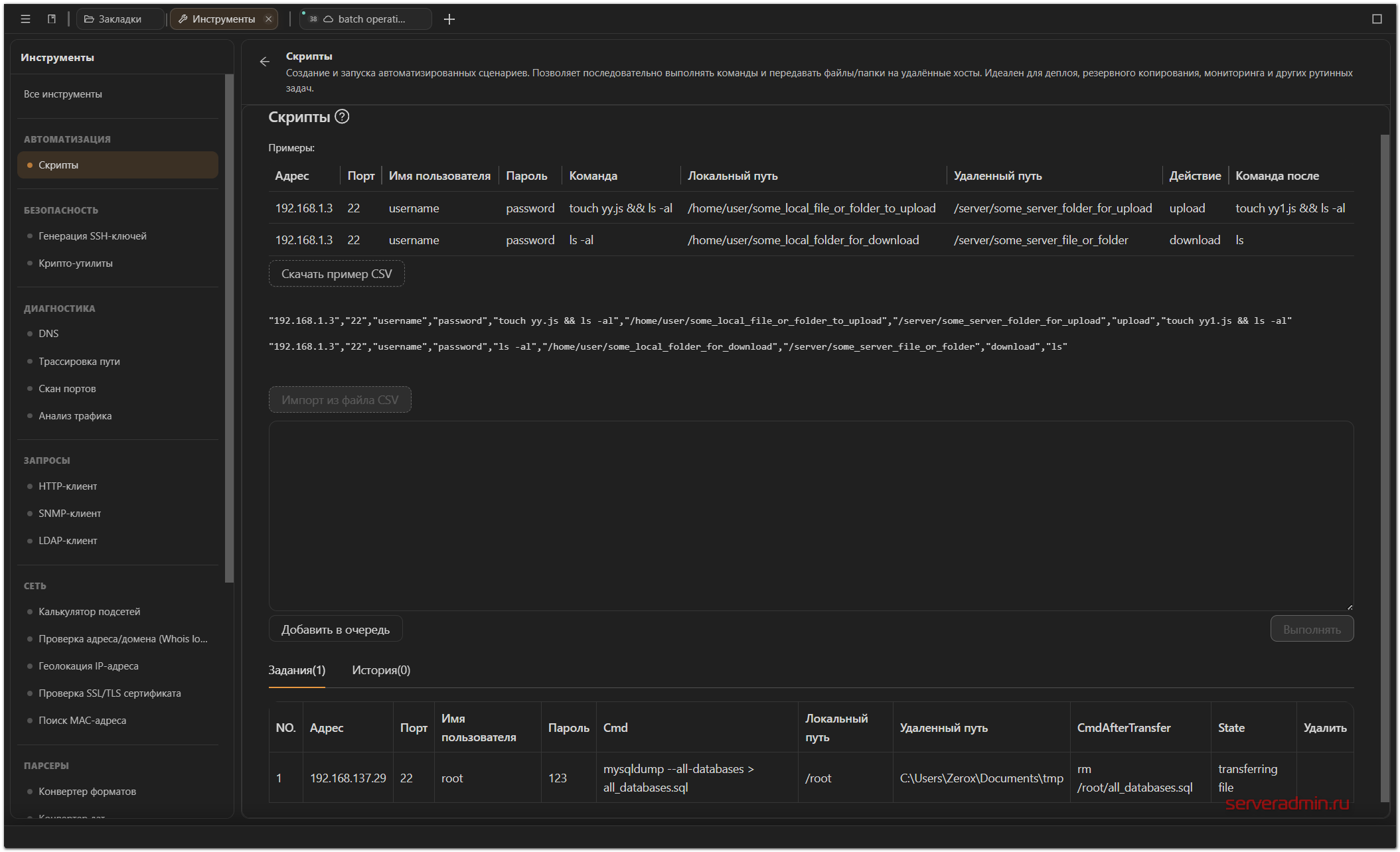
Task: Close the Инструменты tab
Action: (x=269, y=19)
